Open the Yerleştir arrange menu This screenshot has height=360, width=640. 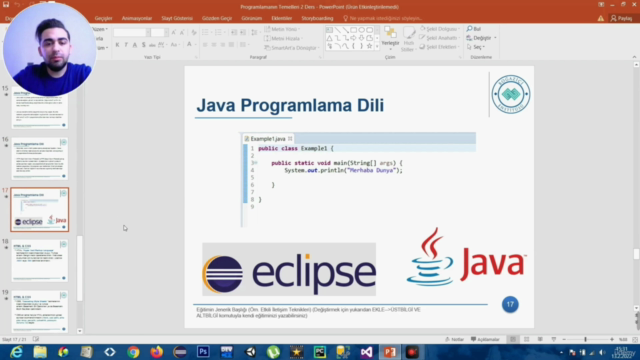tap(390, 39)
